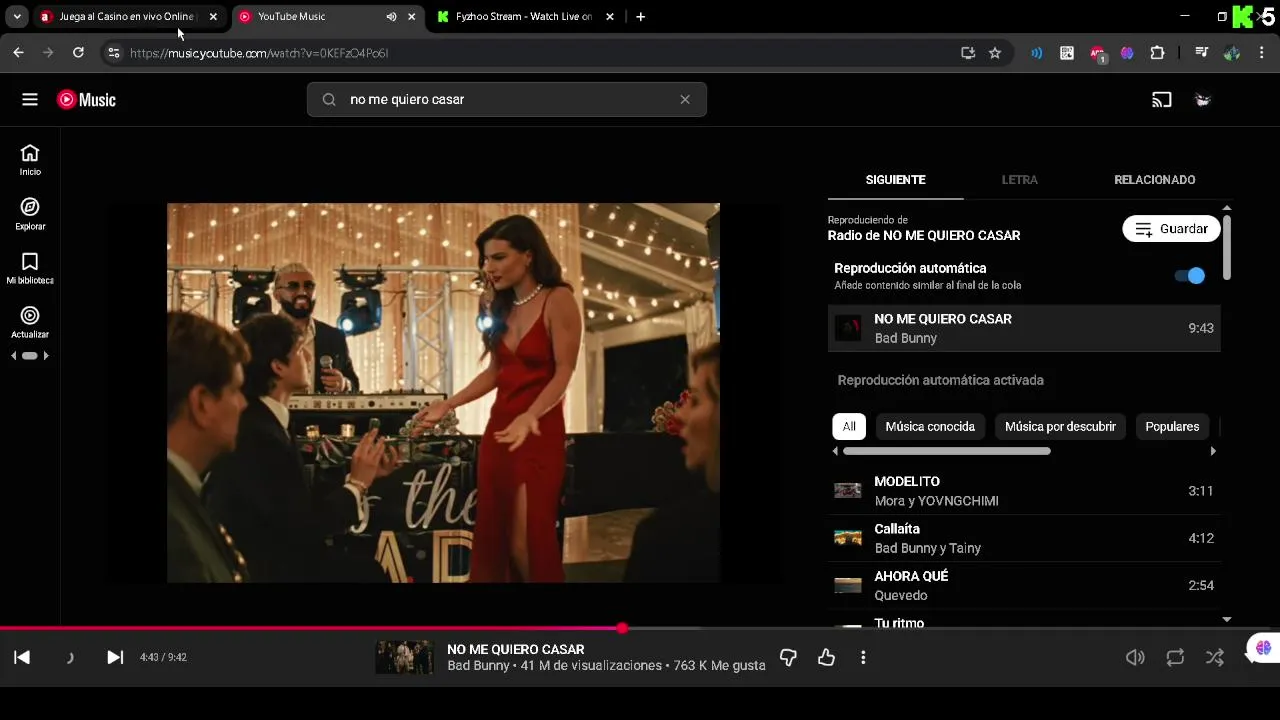
Task: Skip to next track
Action: coord(115,657)
